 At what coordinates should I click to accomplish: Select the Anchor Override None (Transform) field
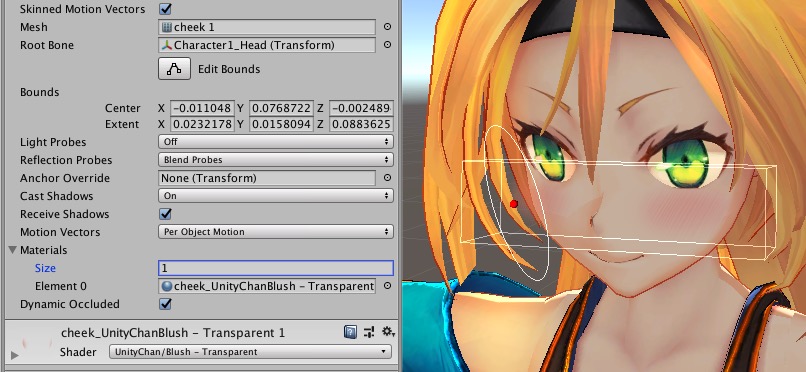[x=267, y=178]
